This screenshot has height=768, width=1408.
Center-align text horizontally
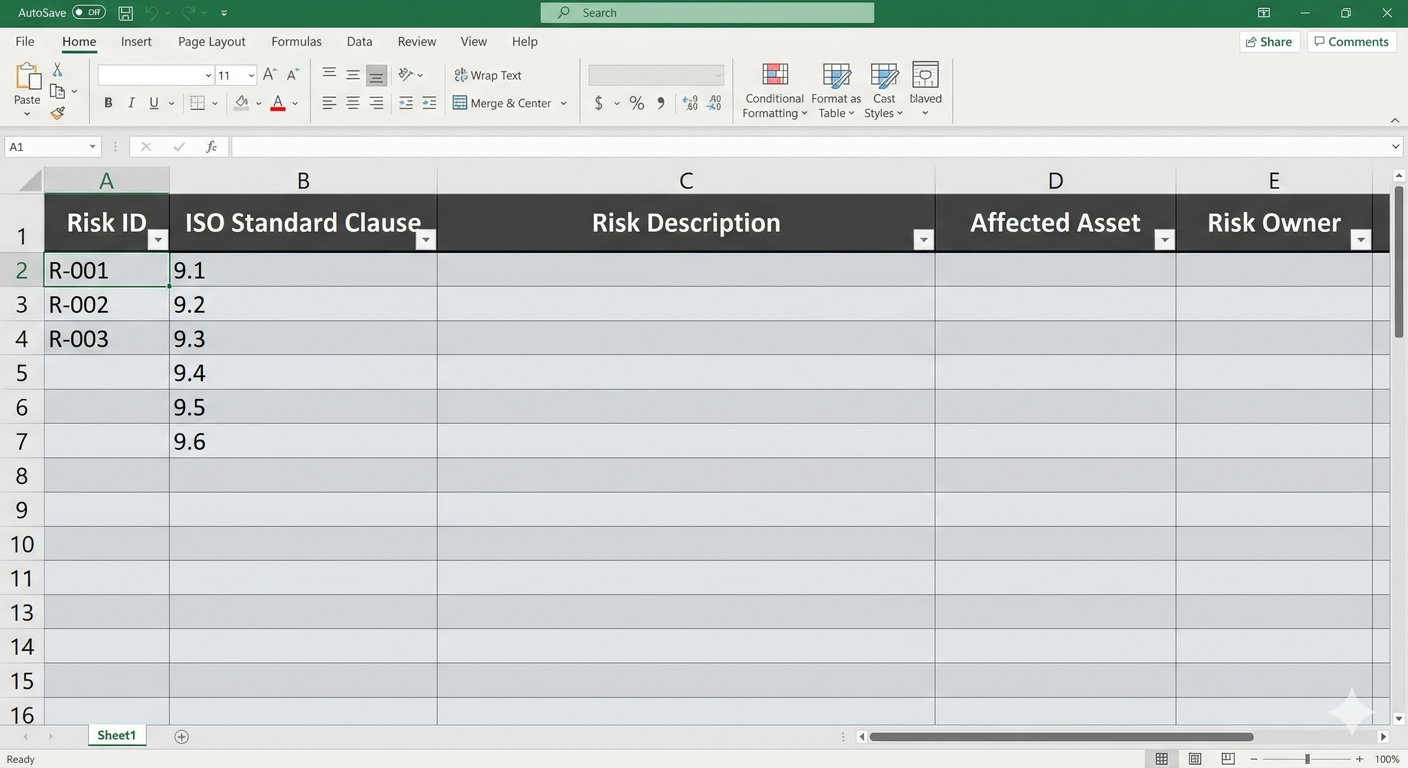click(x=353, y=103)
